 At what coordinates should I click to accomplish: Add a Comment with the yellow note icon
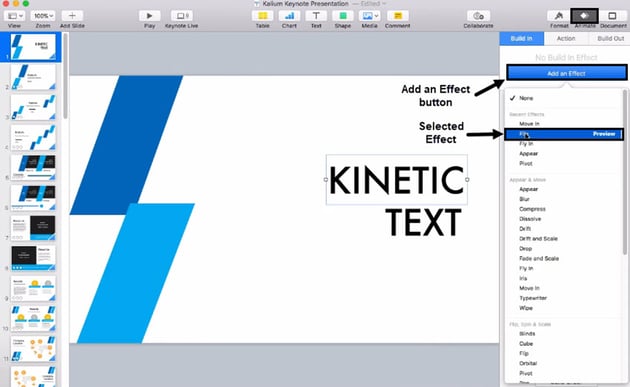tap(397, 16)
